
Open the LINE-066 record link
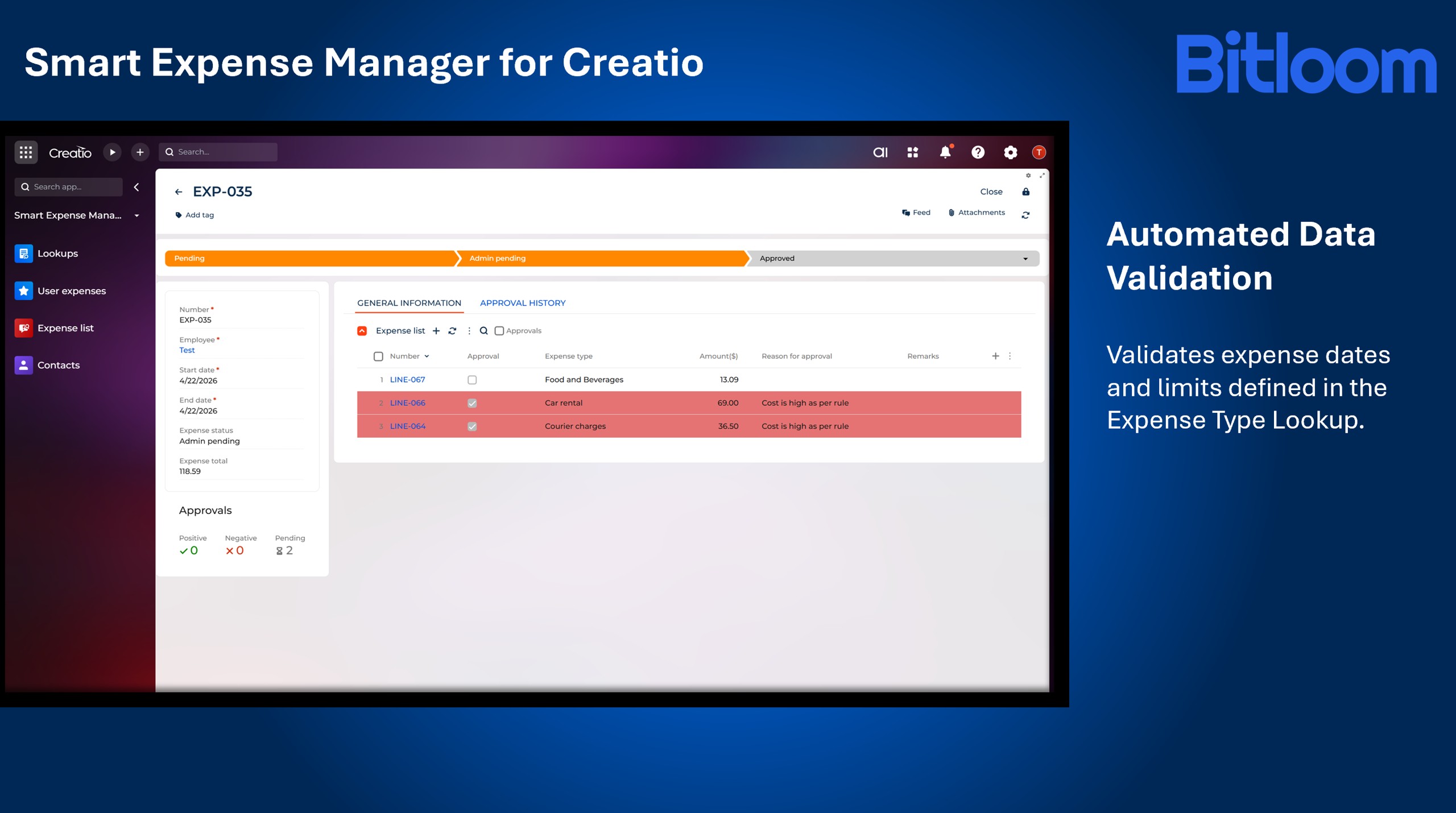pyautogui.click(x=407, y=403)
